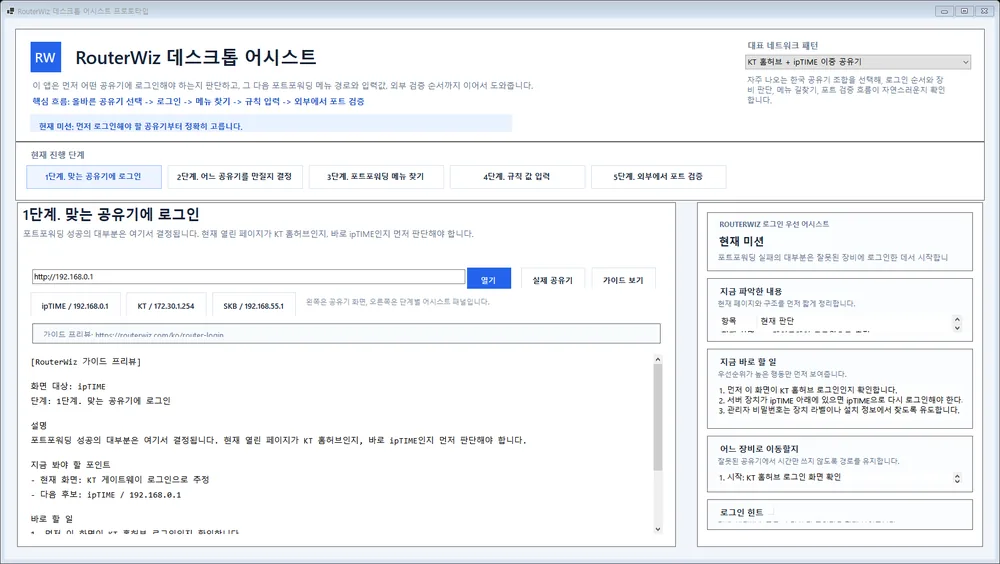Choose ipTIME / 192.168.0.1 preset

75,306
